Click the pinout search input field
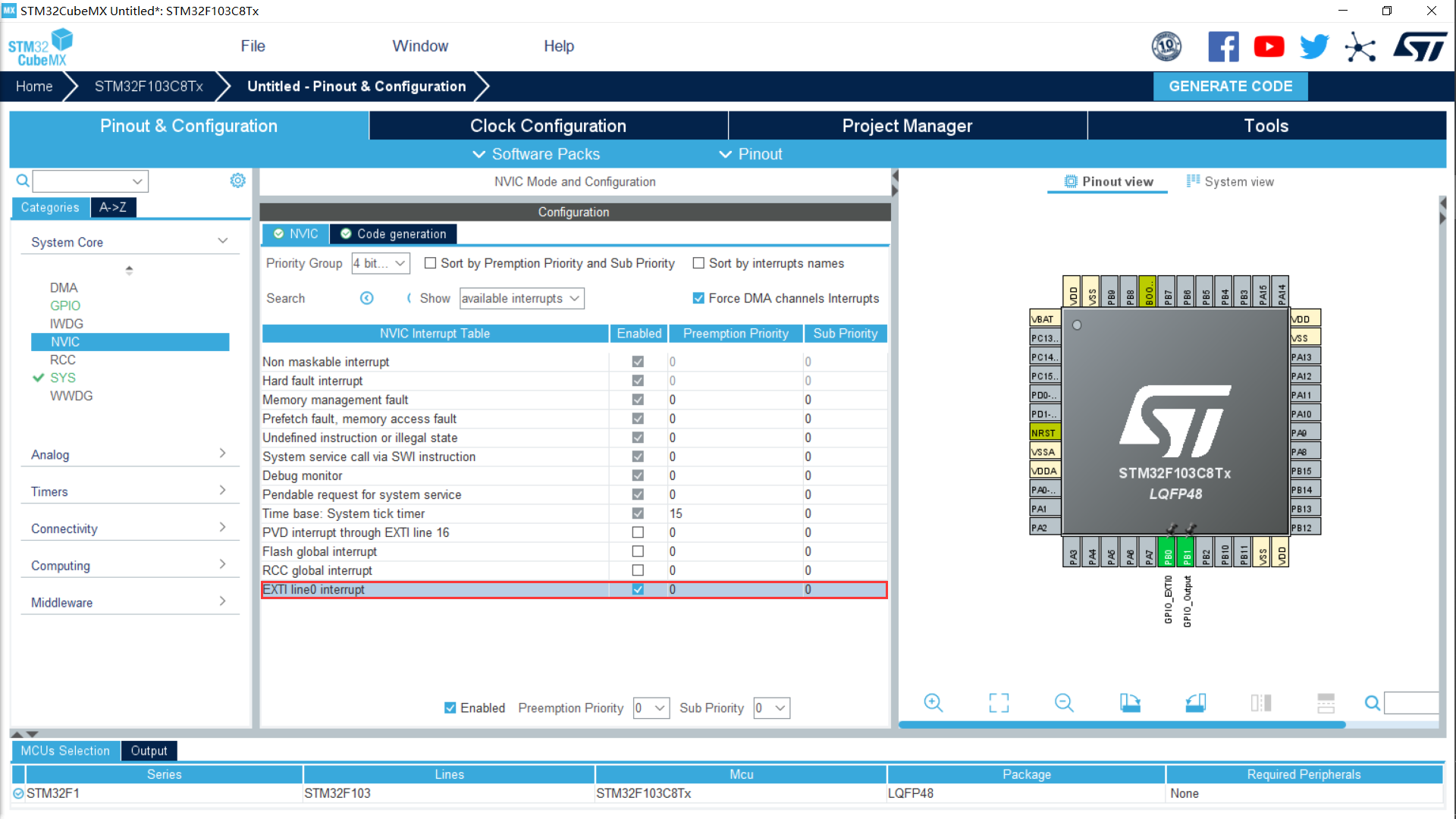The width and height of the screenshot is (1456, 819). coord(1411,703)
